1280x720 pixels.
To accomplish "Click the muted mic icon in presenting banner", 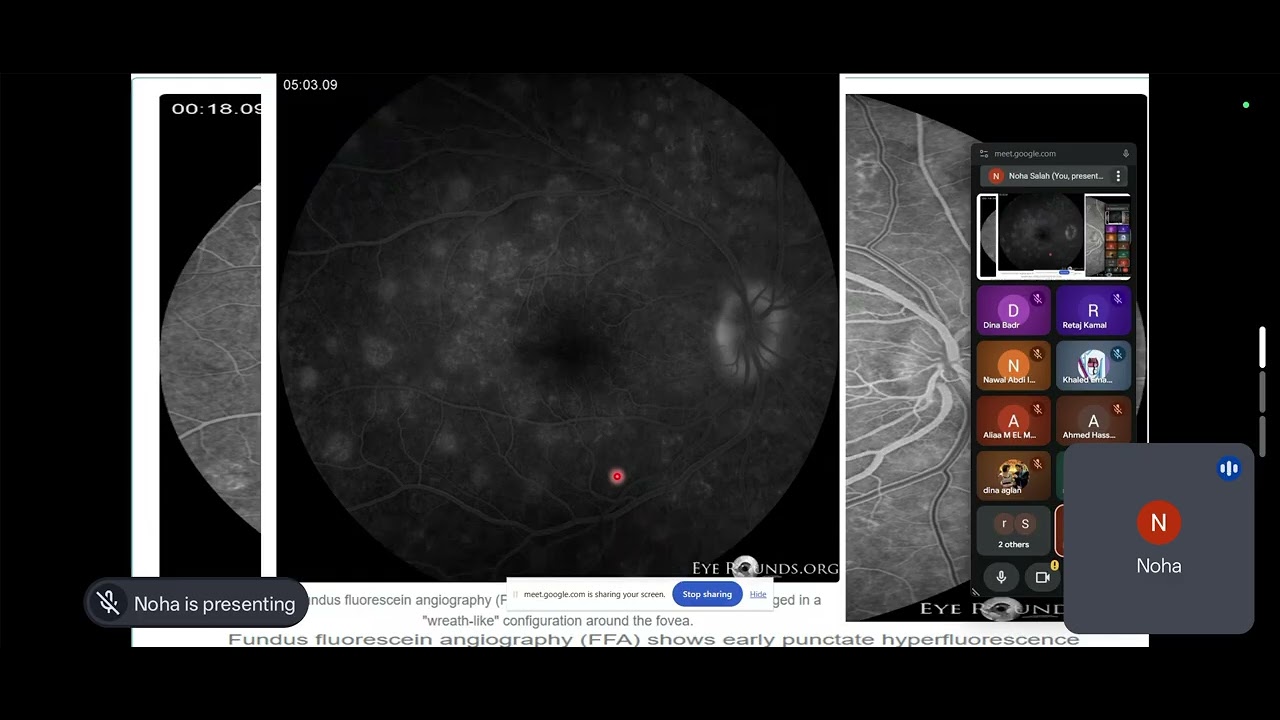I will tap(109, 603).
